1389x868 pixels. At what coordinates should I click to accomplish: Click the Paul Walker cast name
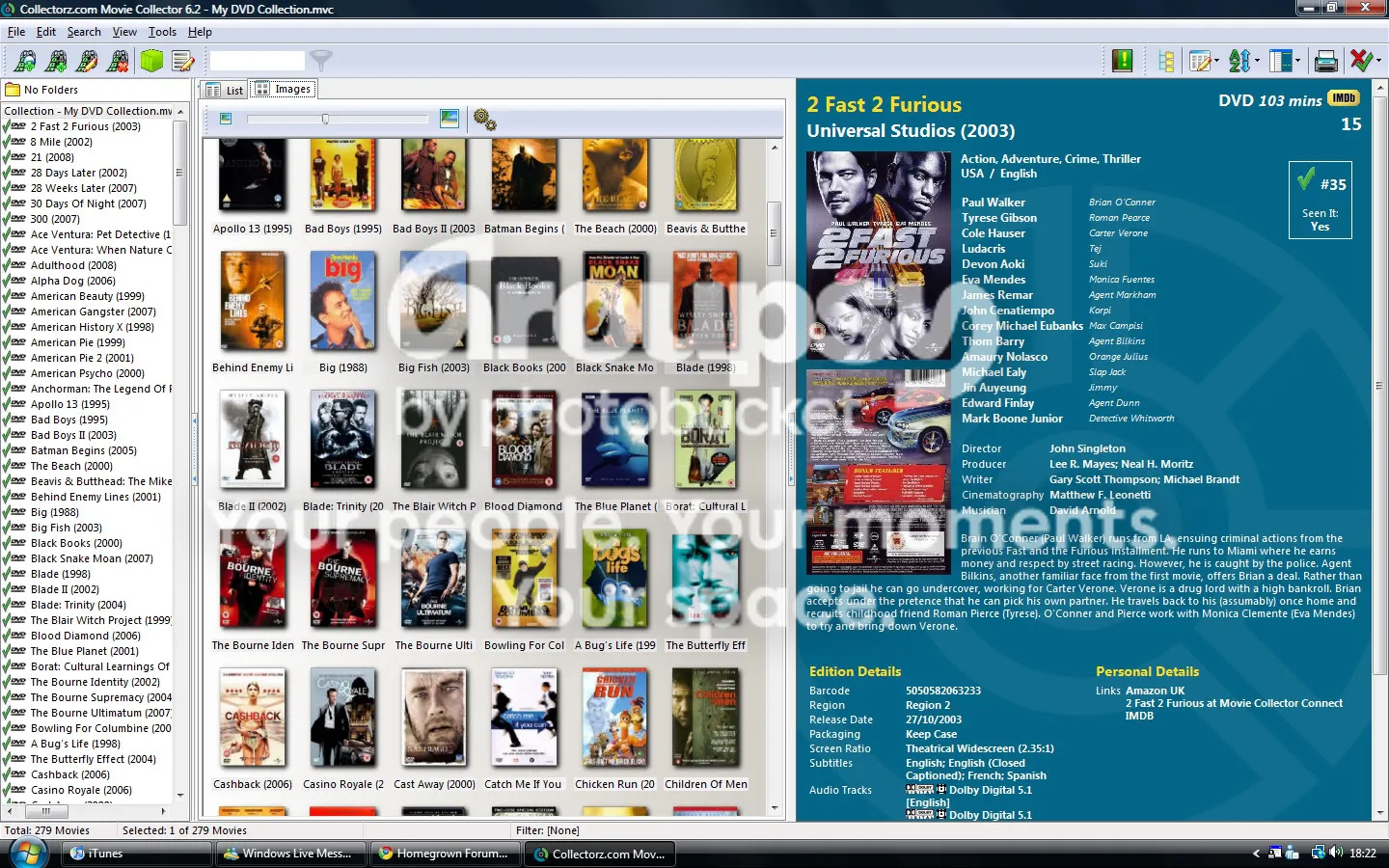[x=993, y=203]
